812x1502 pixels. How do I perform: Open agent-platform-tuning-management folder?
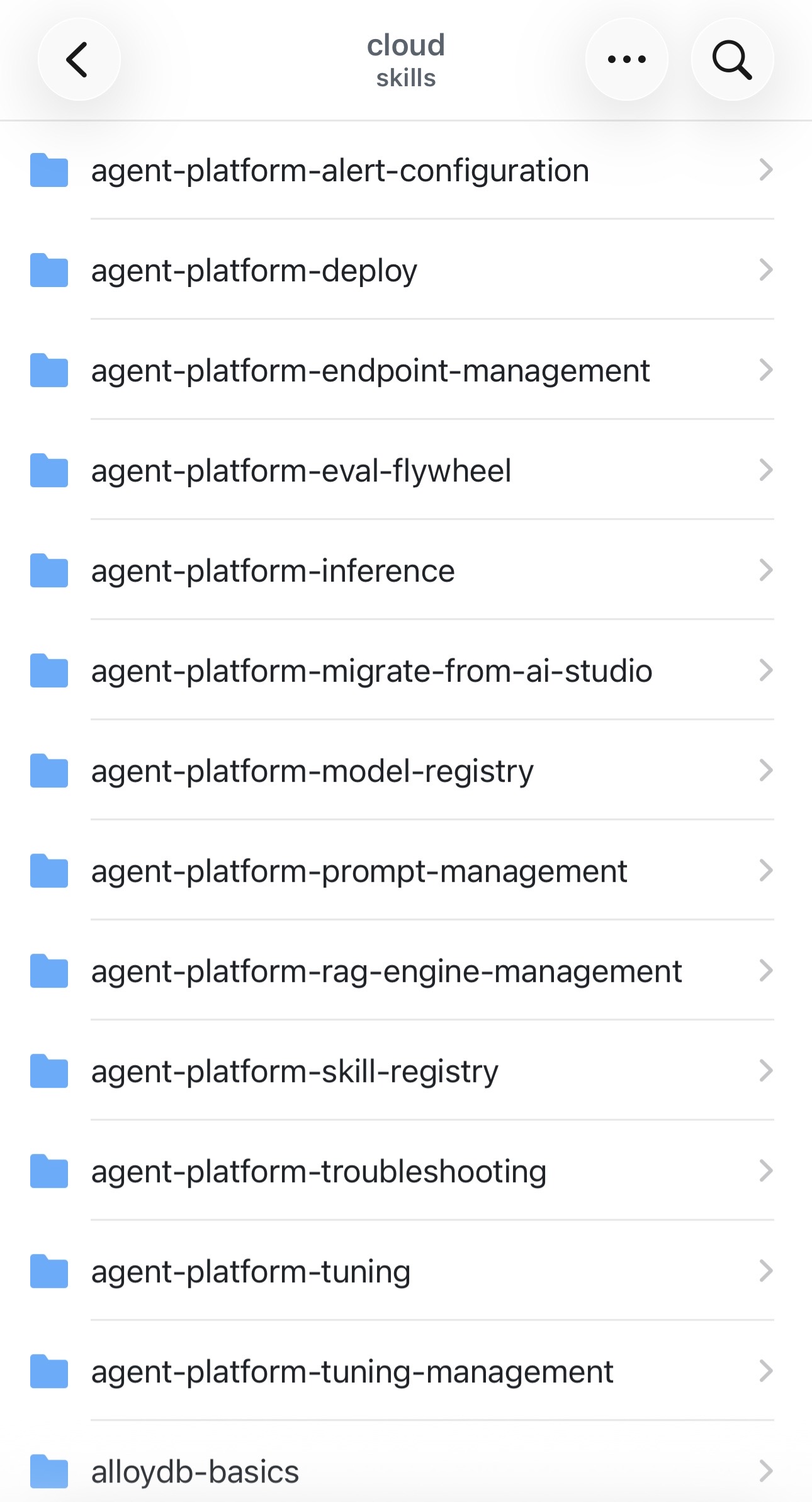[x=406, y=1371]
